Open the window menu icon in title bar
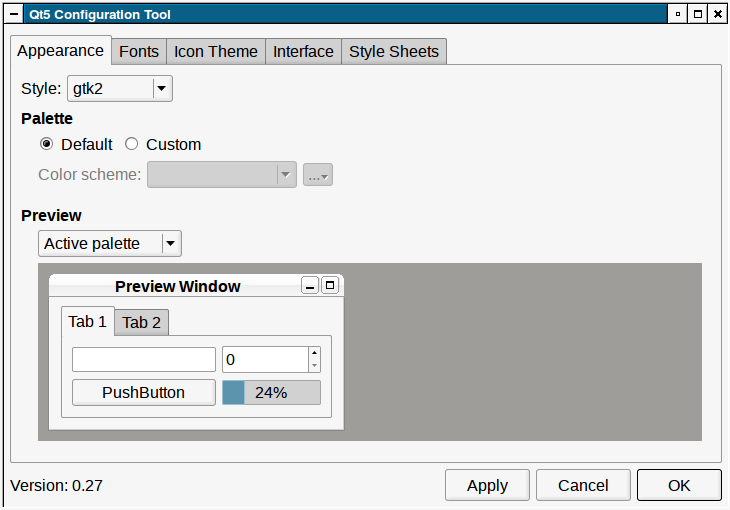Screen dimensions: 730x510 (14, 14)
